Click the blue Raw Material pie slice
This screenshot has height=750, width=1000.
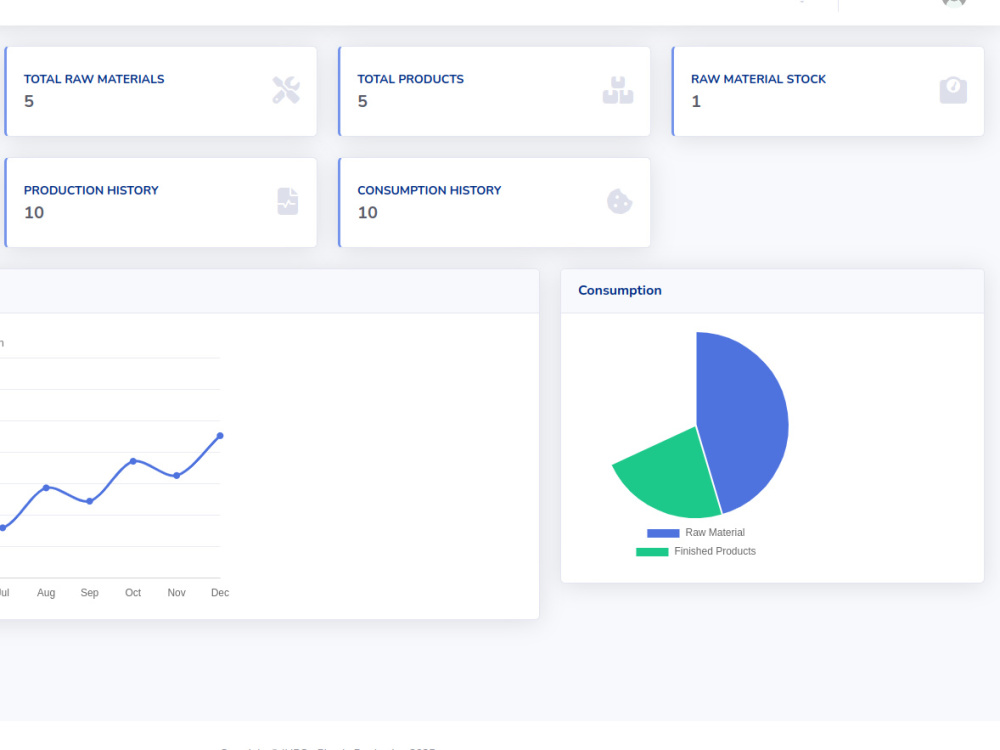coord(743,421)
